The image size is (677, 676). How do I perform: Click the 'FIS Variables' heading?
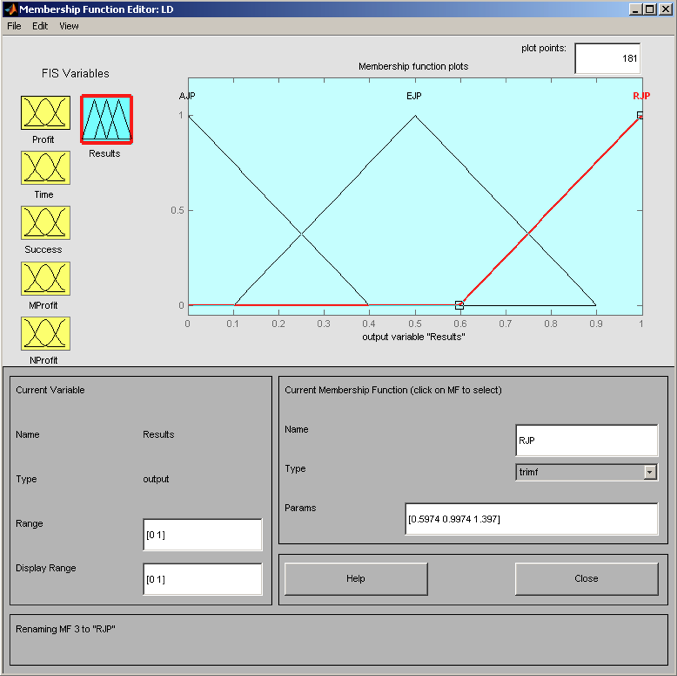pos(76,73)
